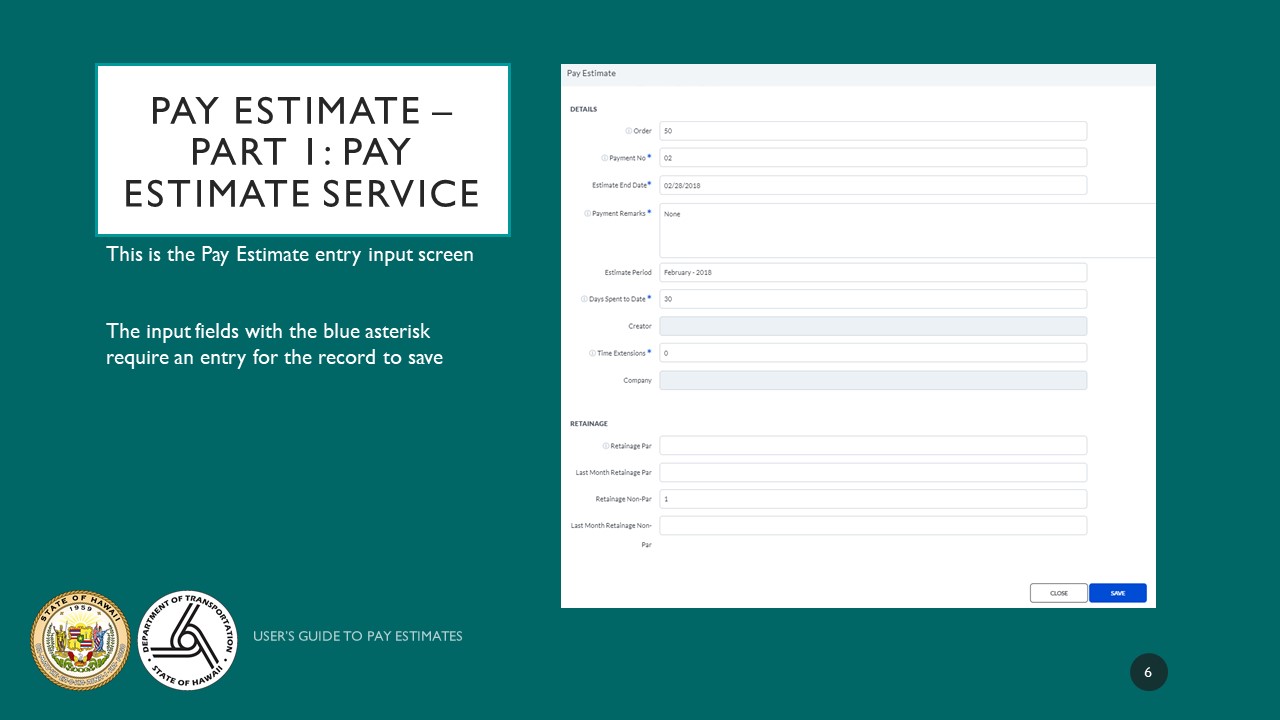Image resolution: width=1280 pixels, height=720 pixels.
Task: Click the Retainage Non-Par field
Action: (x=873, y=498)
